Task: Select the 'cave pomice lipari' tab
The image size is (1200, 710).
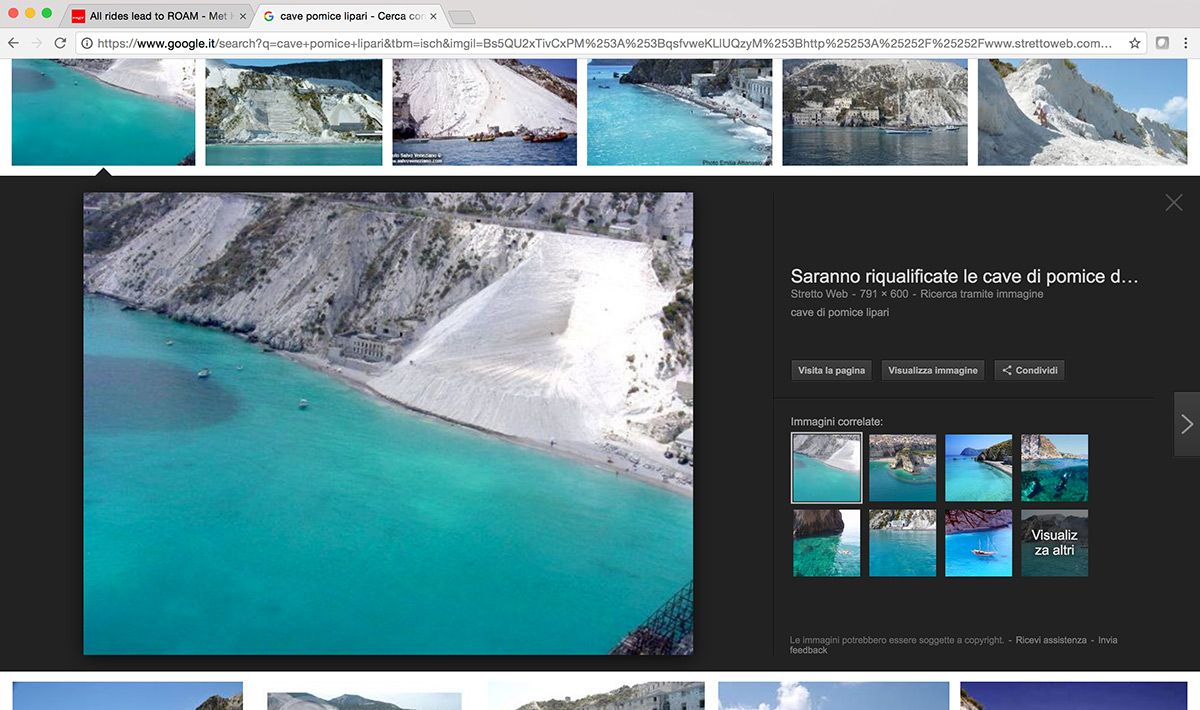Action: point(345,16)
